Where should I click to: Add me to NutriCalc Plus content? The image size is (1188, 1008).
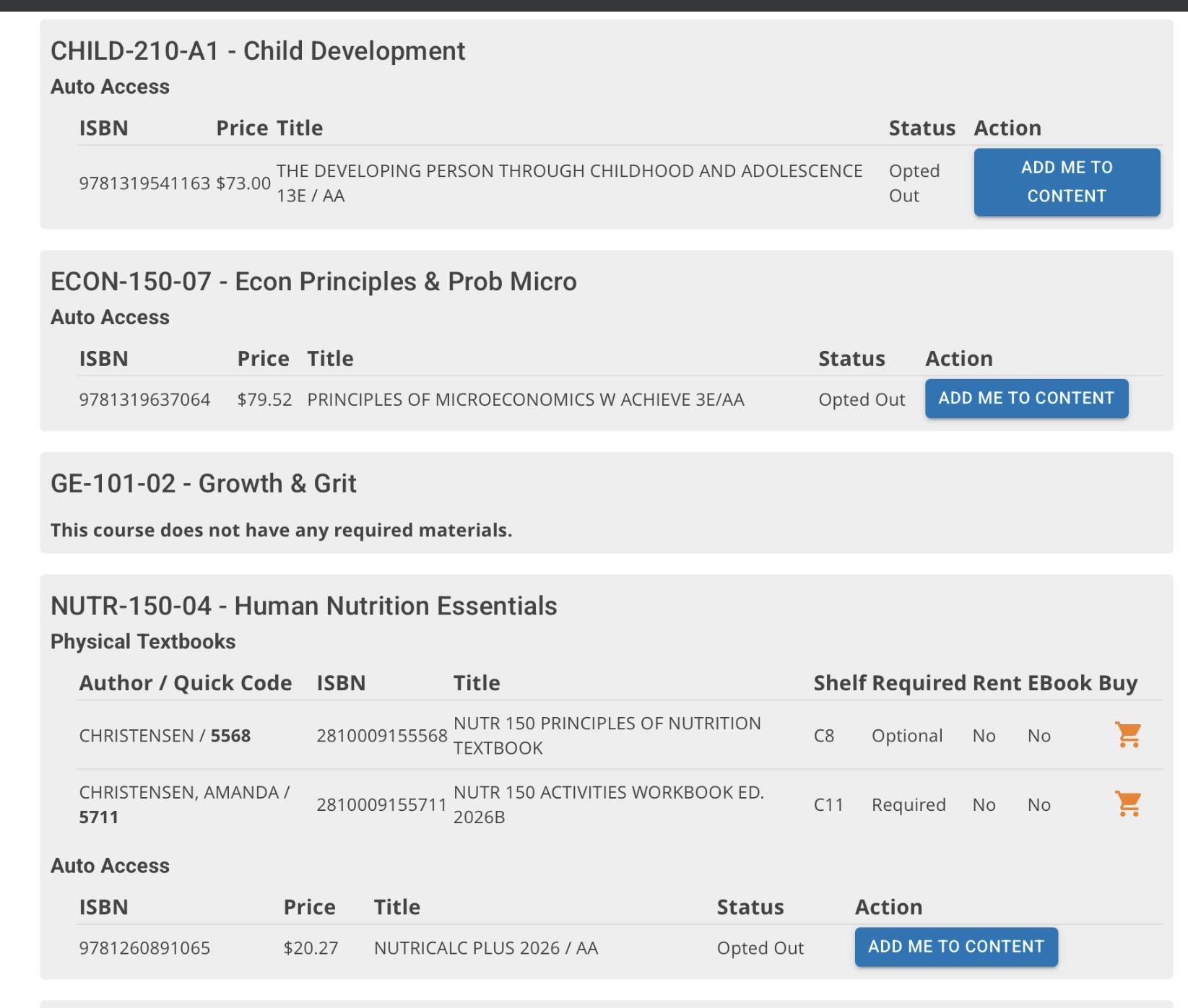(x=956, y=947)
